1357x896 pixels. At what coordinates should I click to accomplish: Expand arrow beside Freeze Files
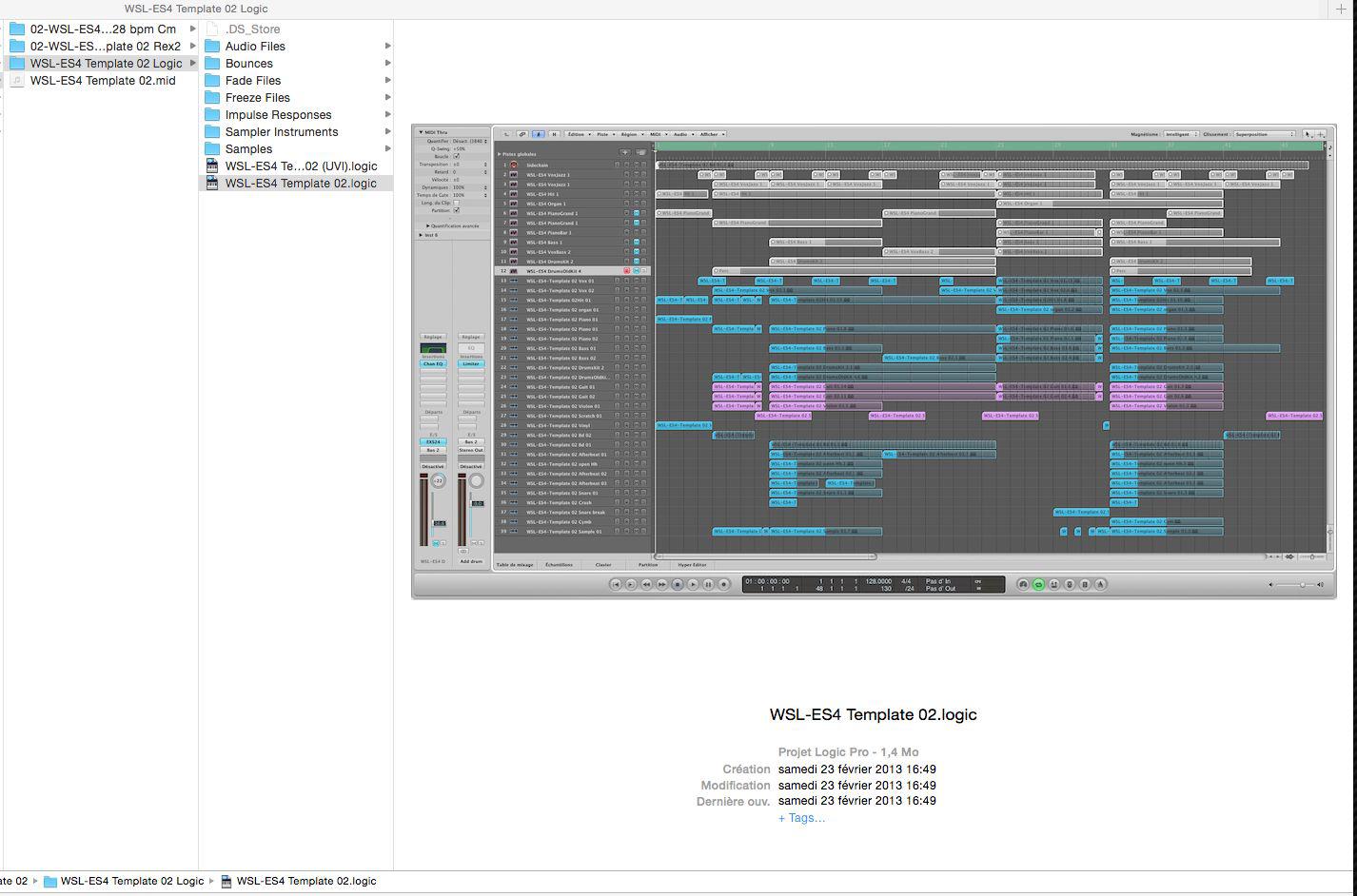click(387, 97)
